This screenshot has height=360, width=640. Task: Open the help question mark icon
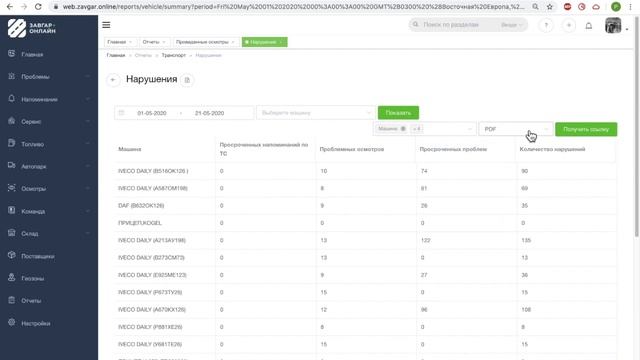[x=546, y=25]
